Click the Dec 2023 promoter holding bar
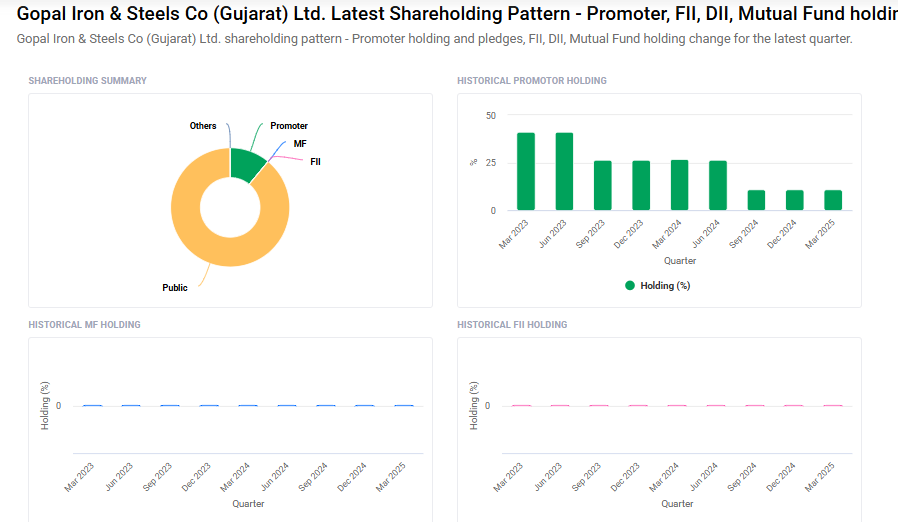The image size is (898, 522). click(x=641, y=186)
